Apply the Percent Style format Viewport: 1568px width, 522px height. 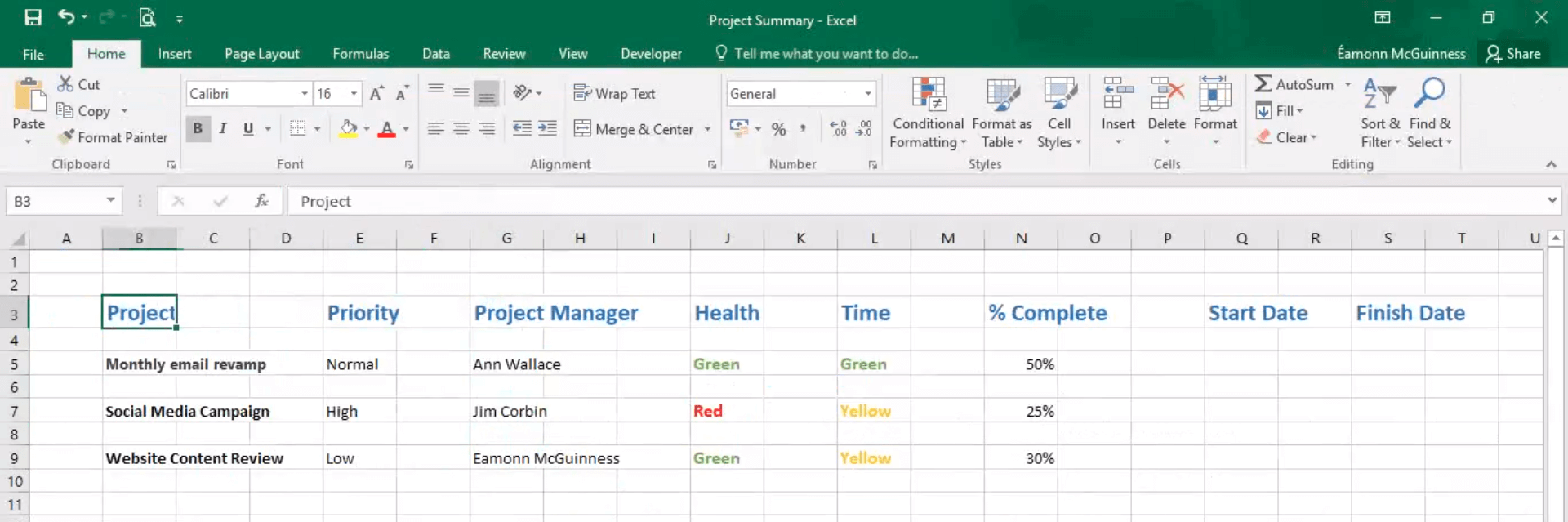[x=779, y=129]
